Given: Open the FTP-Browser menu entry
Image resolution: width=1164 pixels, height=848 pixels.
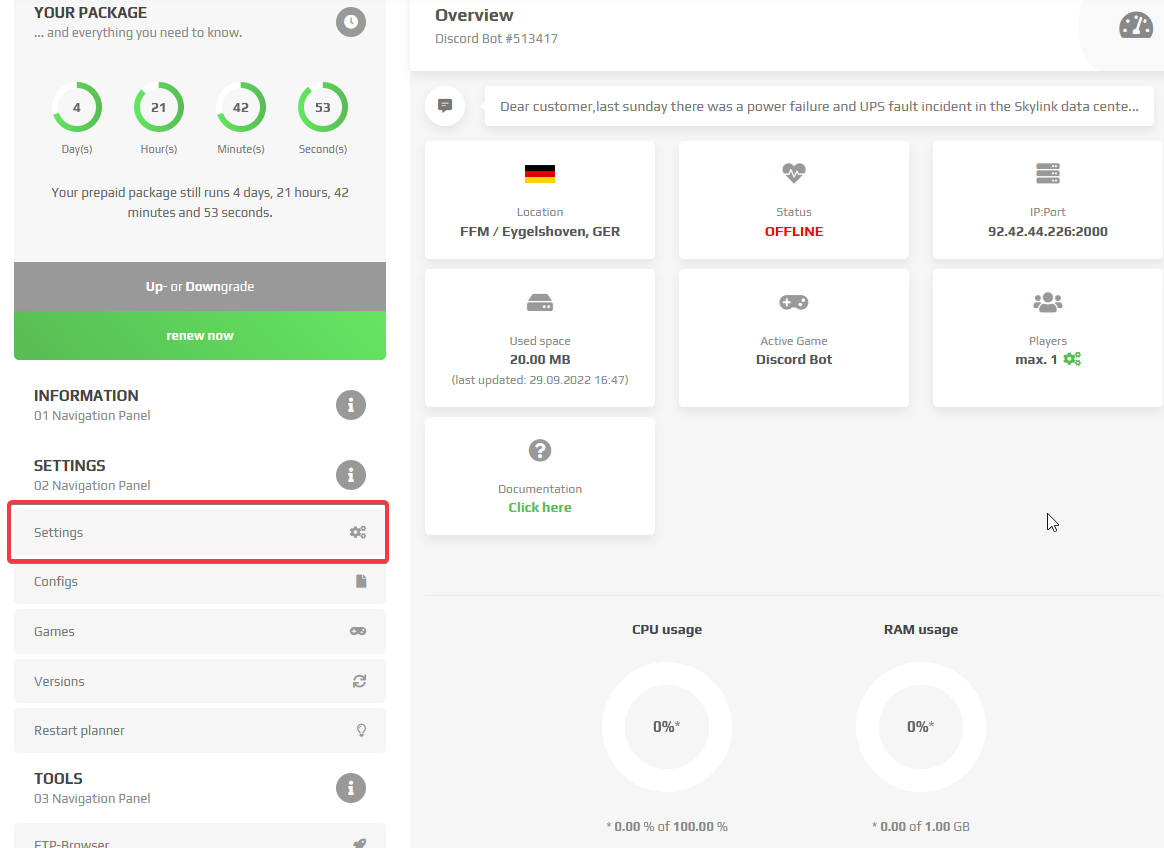Looking at the screenshot, I should [x=200, y=836].
